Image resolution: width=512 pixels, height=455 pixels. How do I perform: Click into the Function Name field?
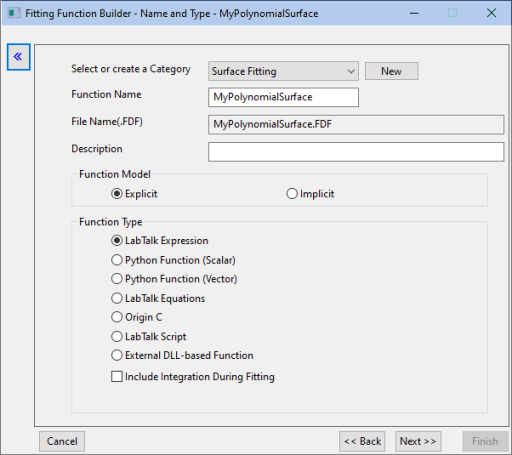click(x=283, y=97)
